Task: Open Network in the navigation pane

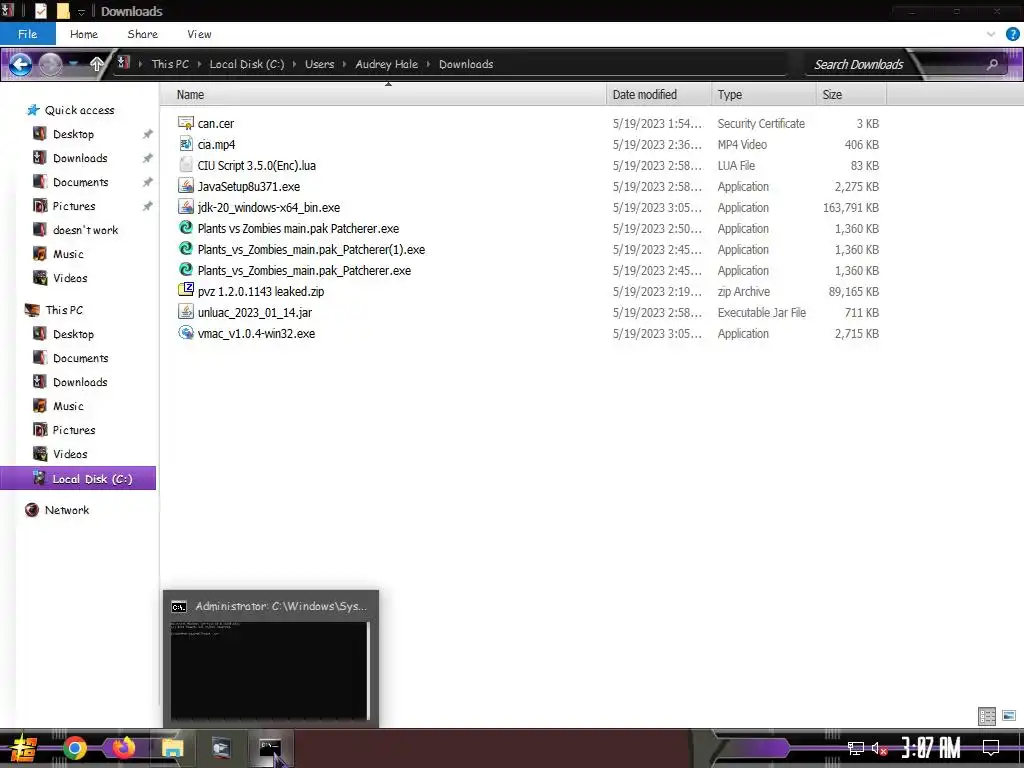Action: 67,510
